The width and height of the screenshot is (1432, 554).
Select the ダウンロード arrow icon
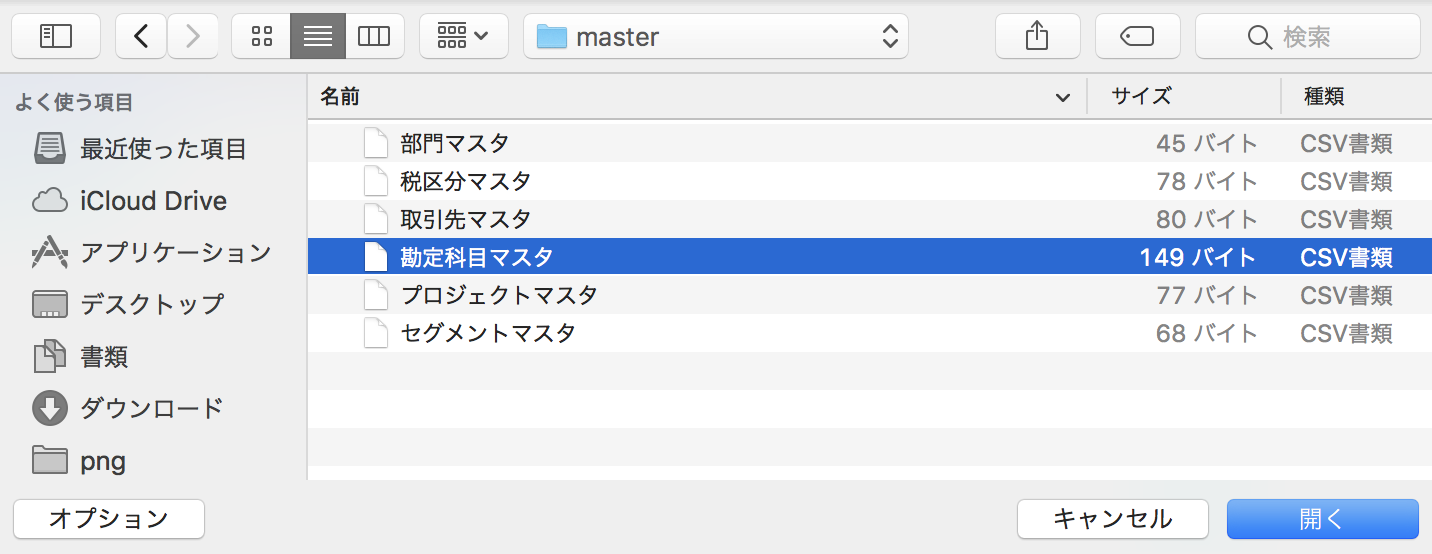click(50, 408)
